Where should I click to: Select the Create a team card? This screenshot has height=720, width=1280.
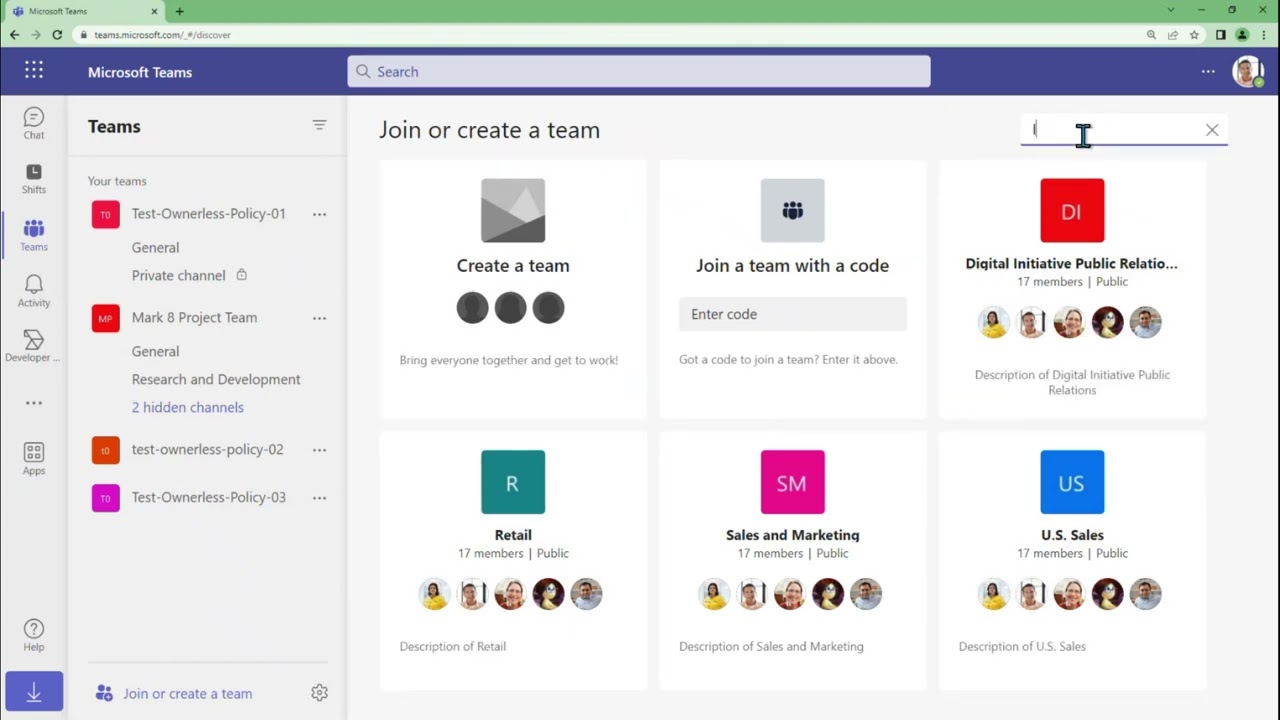[x=513, y=289]
